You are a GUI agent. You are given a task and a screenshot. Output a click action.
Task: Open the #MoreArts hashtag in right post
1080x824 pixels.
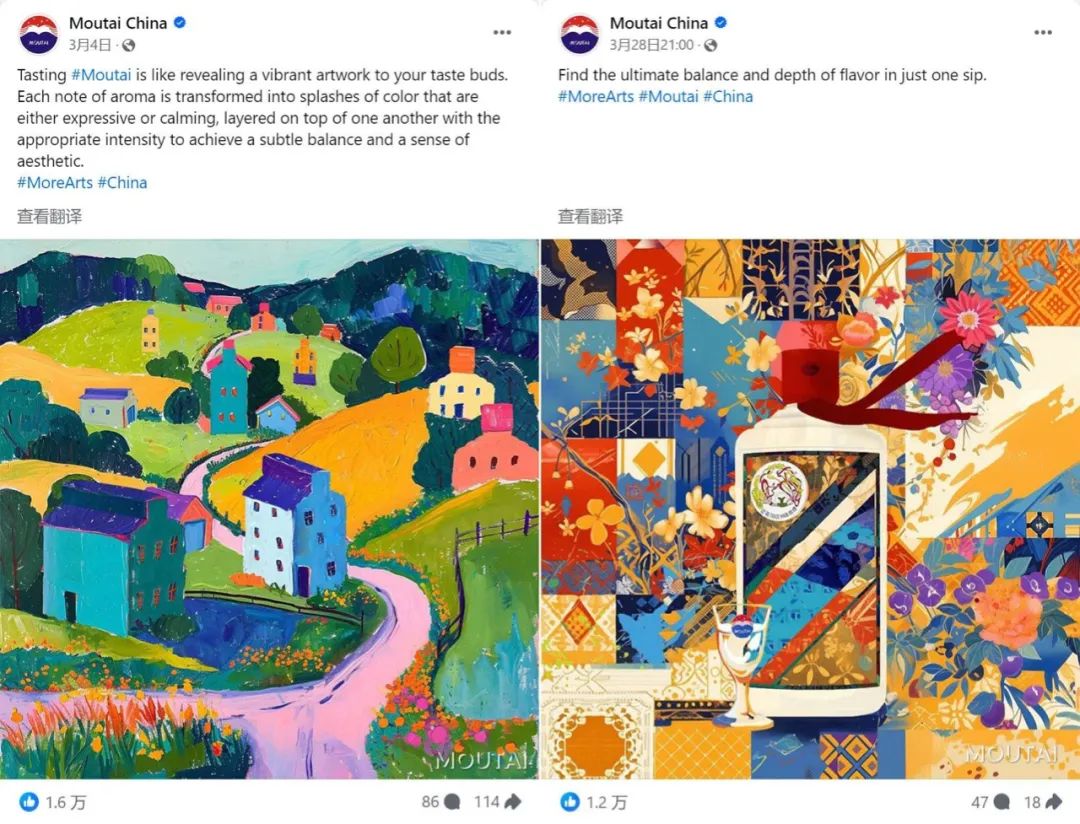point(596,96)
